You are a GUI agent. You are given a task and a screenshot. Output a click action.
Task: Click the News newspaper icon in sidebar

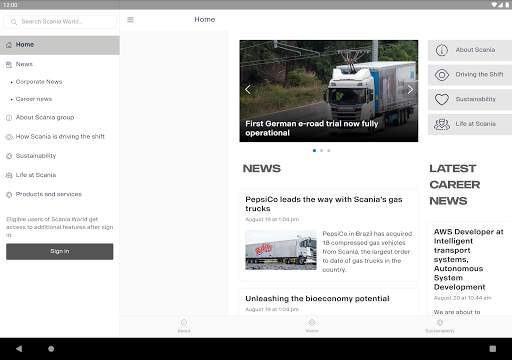tap(9, 64)
